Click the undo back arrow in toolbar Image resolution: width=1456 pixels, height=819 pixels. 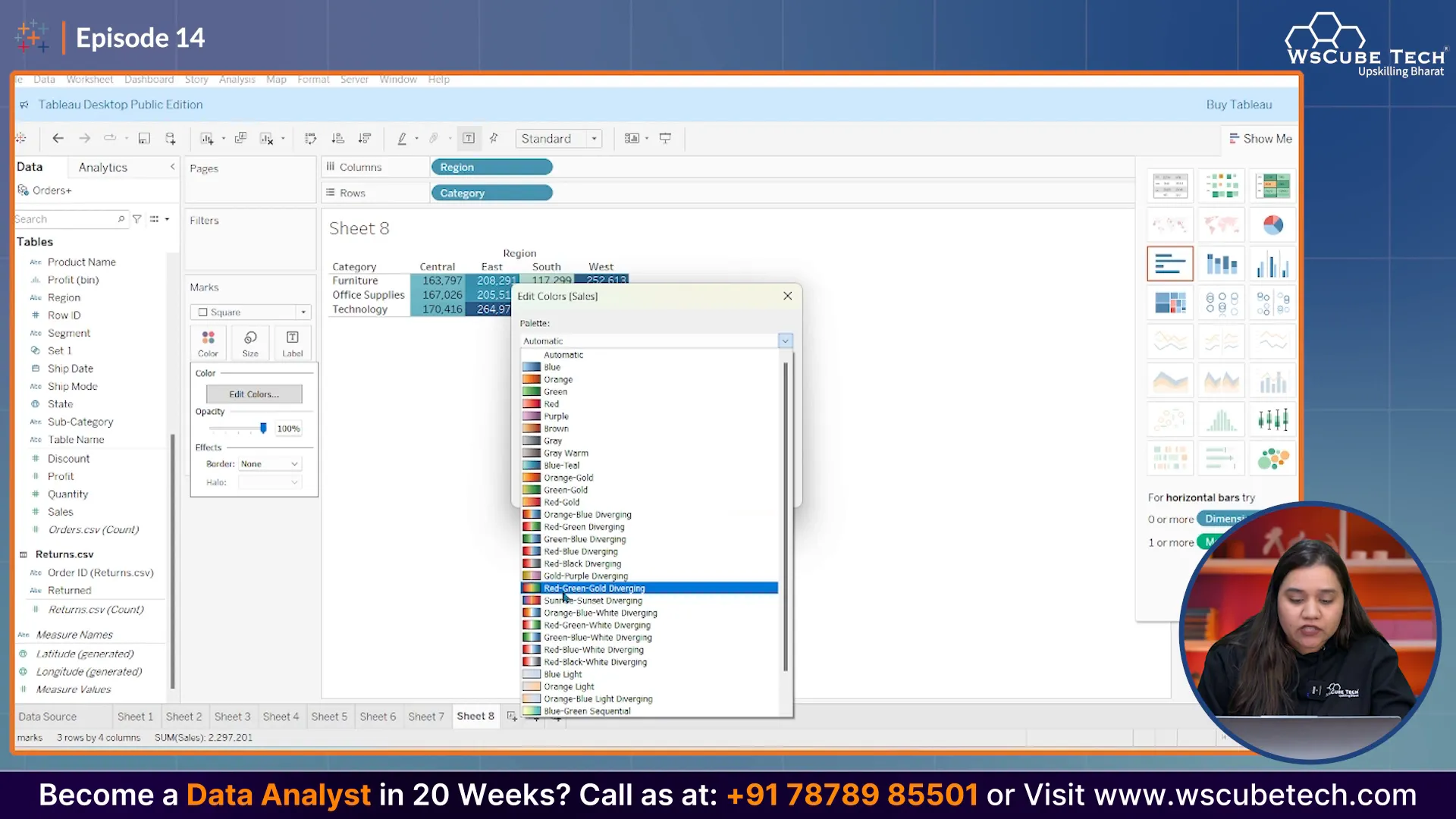[58, 138]
